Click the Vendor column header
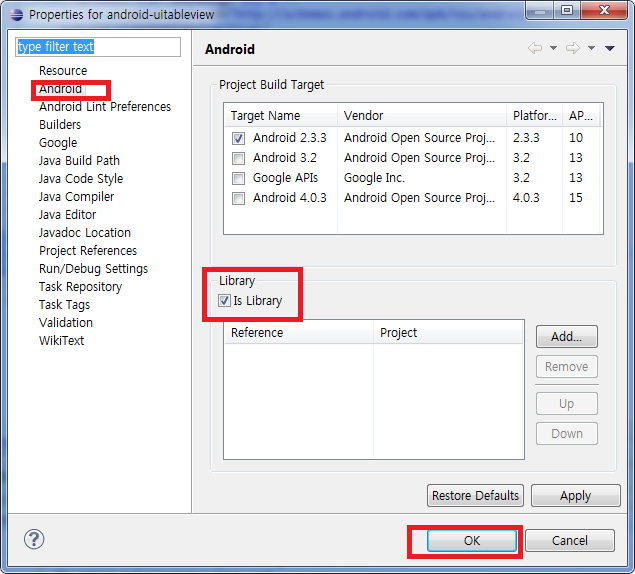635x574 pixels. point(422,116)
